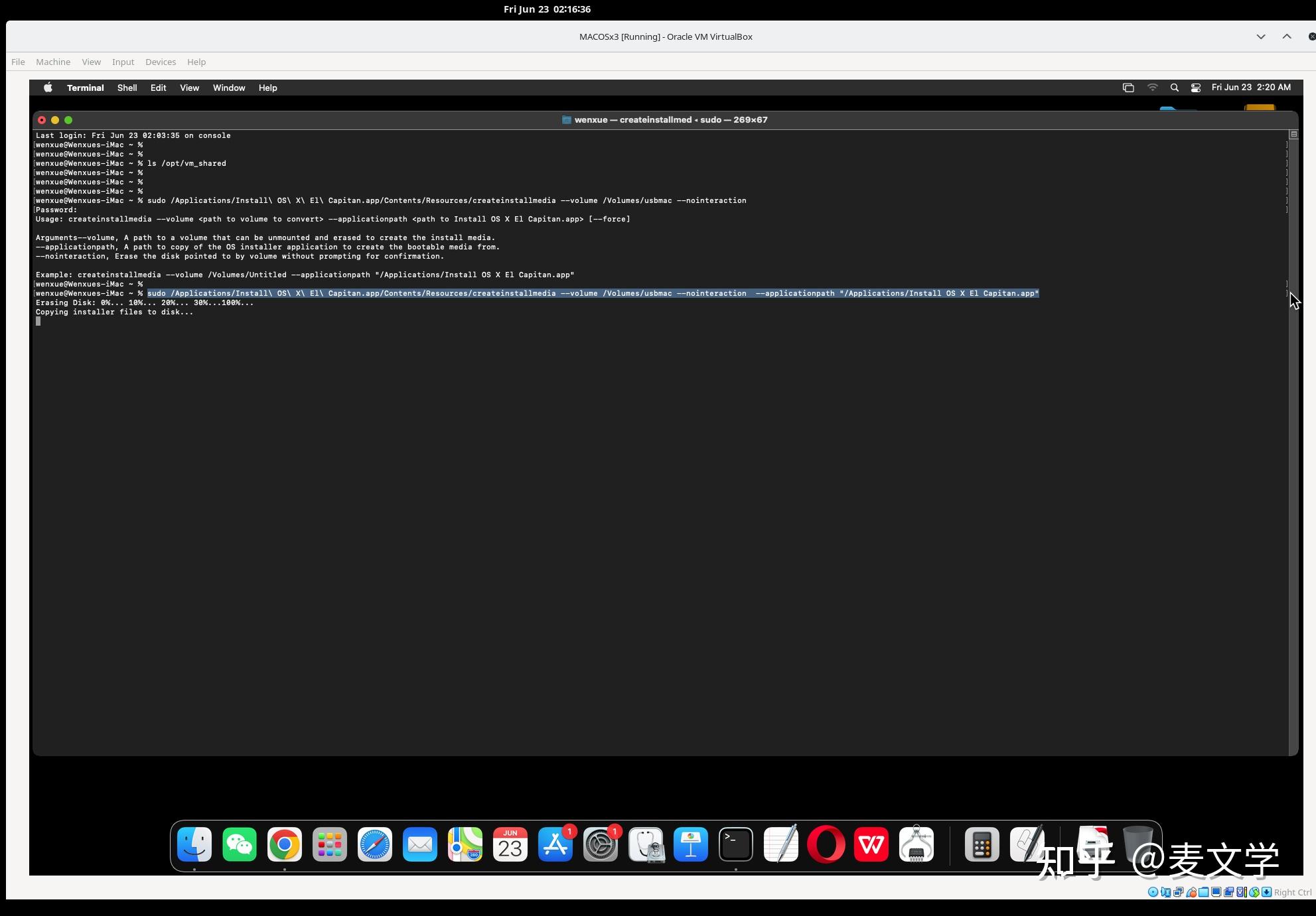Open the Apple menu
1316x916 pixels.
click(x=47, y=87)
